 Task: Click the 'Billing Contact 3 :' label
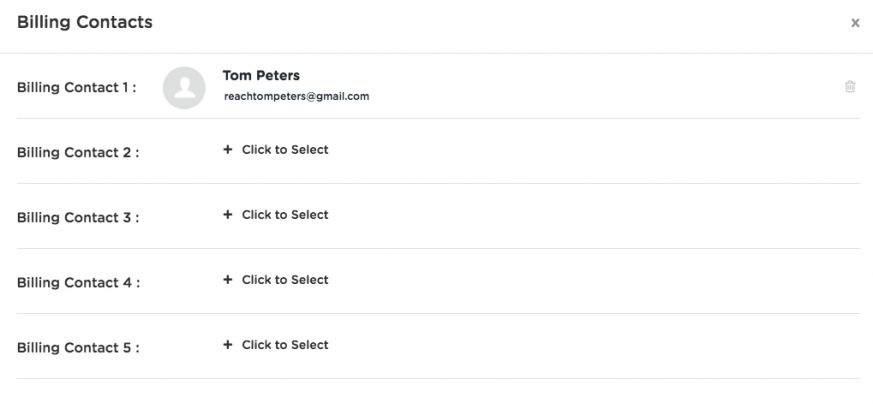click(78, 218)
